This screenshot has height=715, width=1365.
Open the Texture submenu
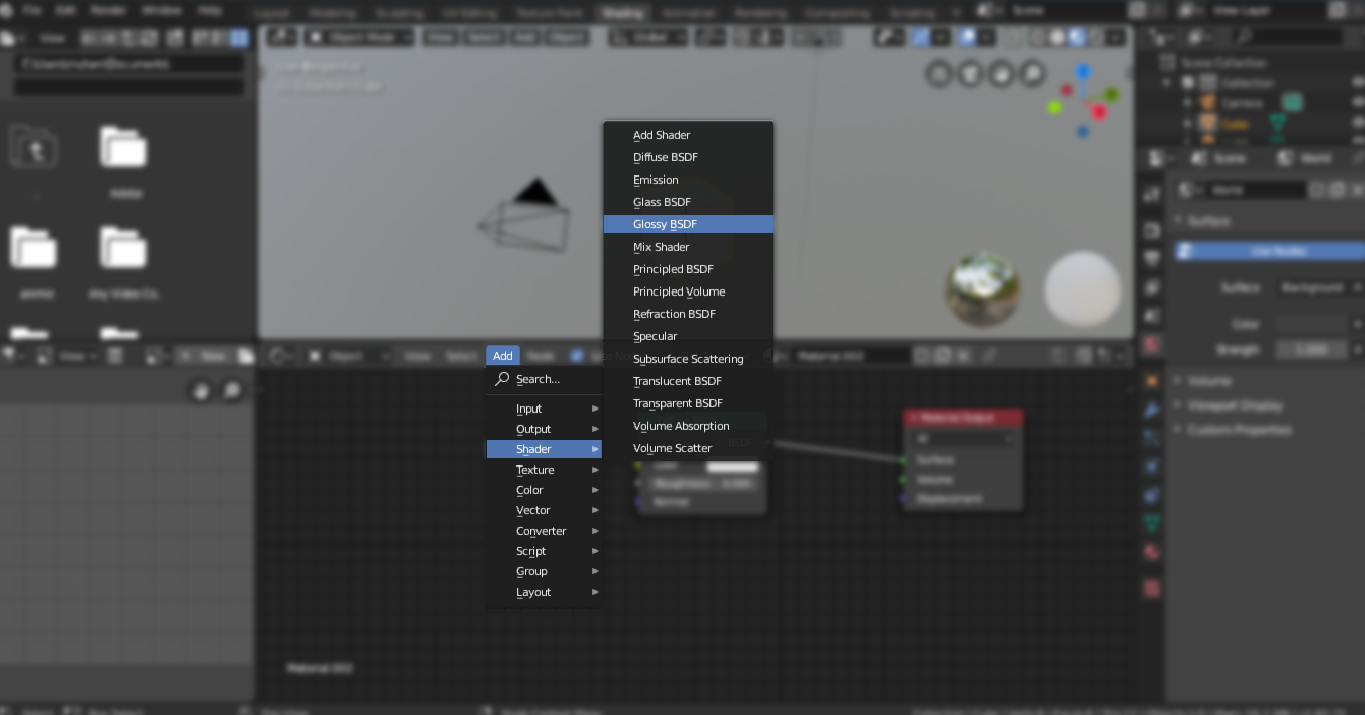point(545,470)
